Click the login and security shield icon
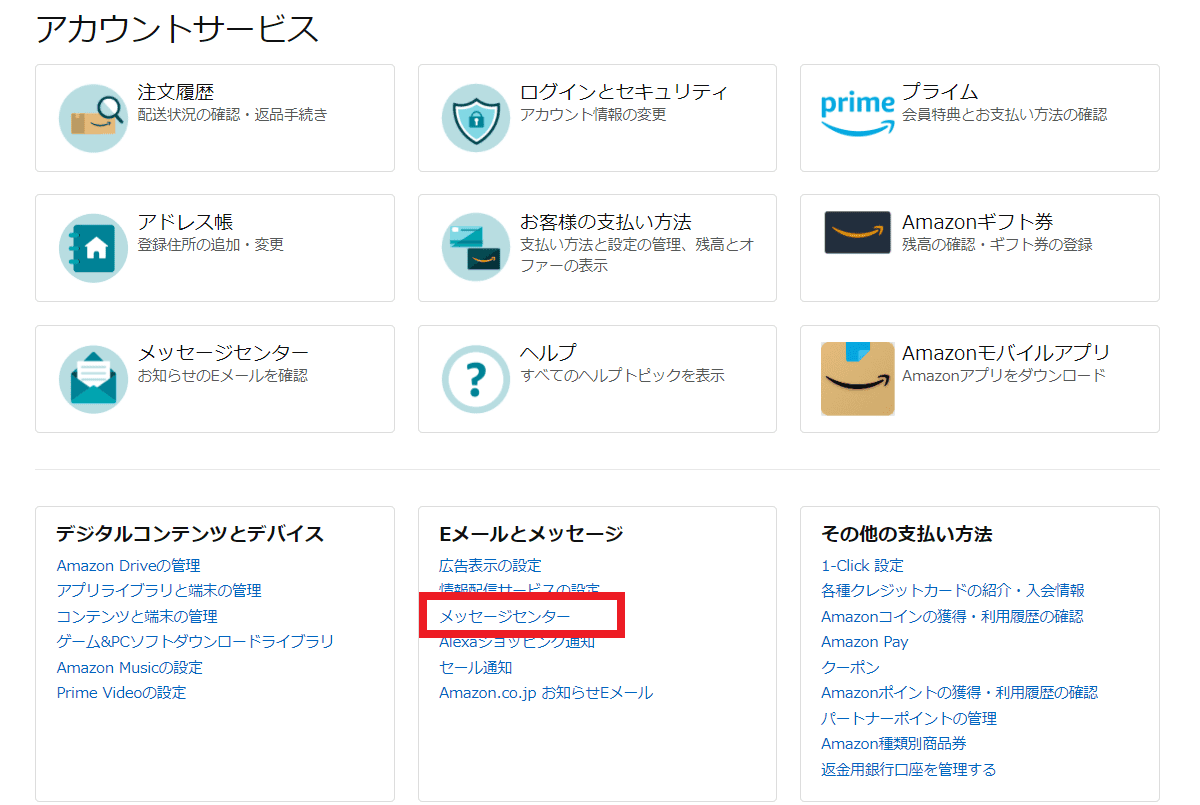The height and width of the screenshot is (805, 1200). (475, 118)
